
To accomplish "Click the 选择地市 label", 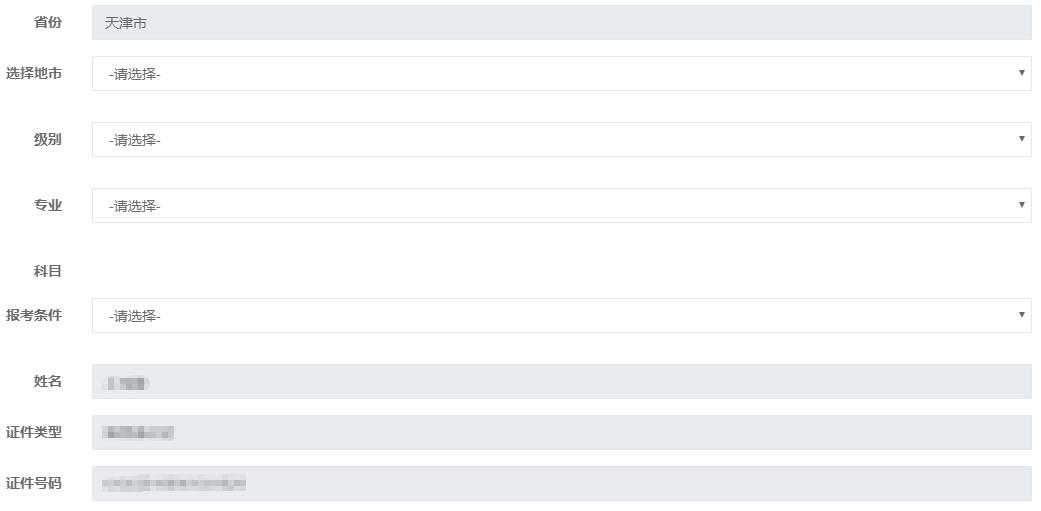I will coord(34,73).
